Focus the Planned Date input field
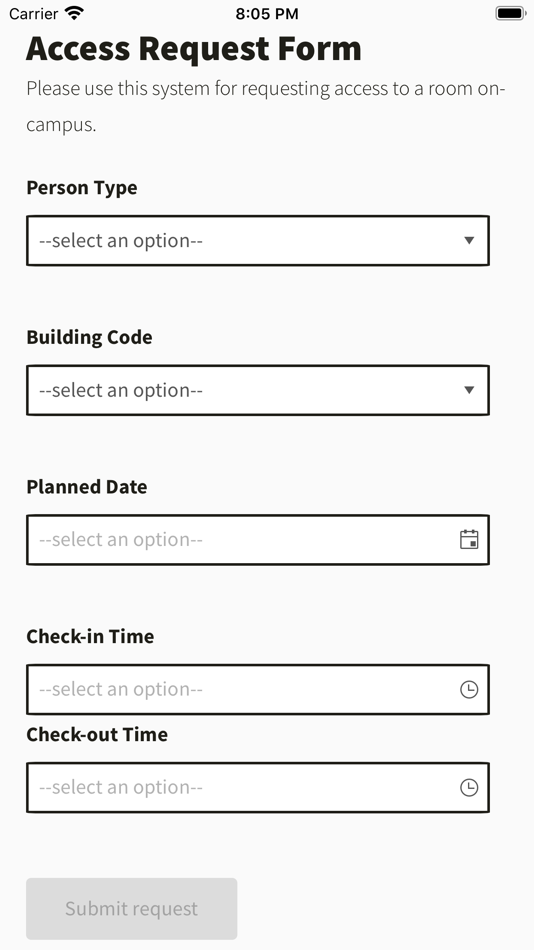This screenshot has width=534, height=950. (258, 540)
